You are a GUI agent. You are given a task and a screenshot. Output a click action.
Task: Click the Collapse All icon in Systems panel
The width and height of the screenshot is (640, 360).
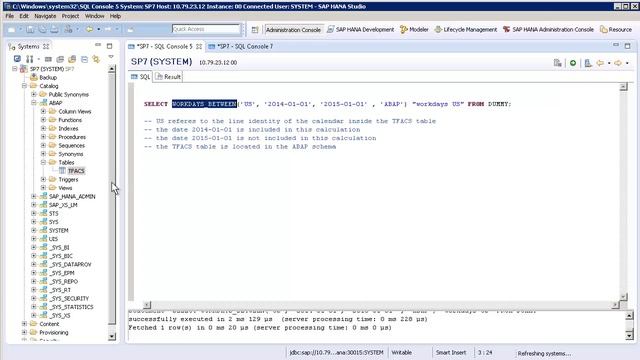click(84, 60)
